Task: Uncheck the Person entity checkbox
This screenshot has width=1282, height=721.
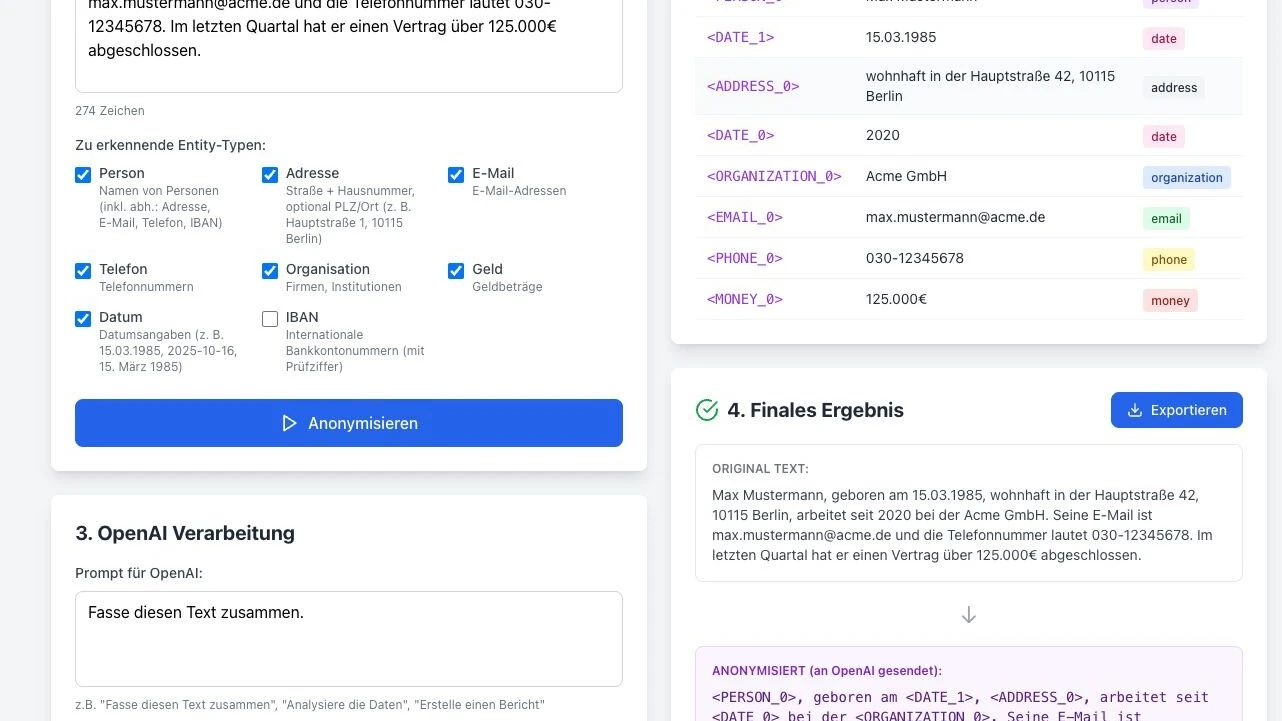Action: click(x=83, y=175)
